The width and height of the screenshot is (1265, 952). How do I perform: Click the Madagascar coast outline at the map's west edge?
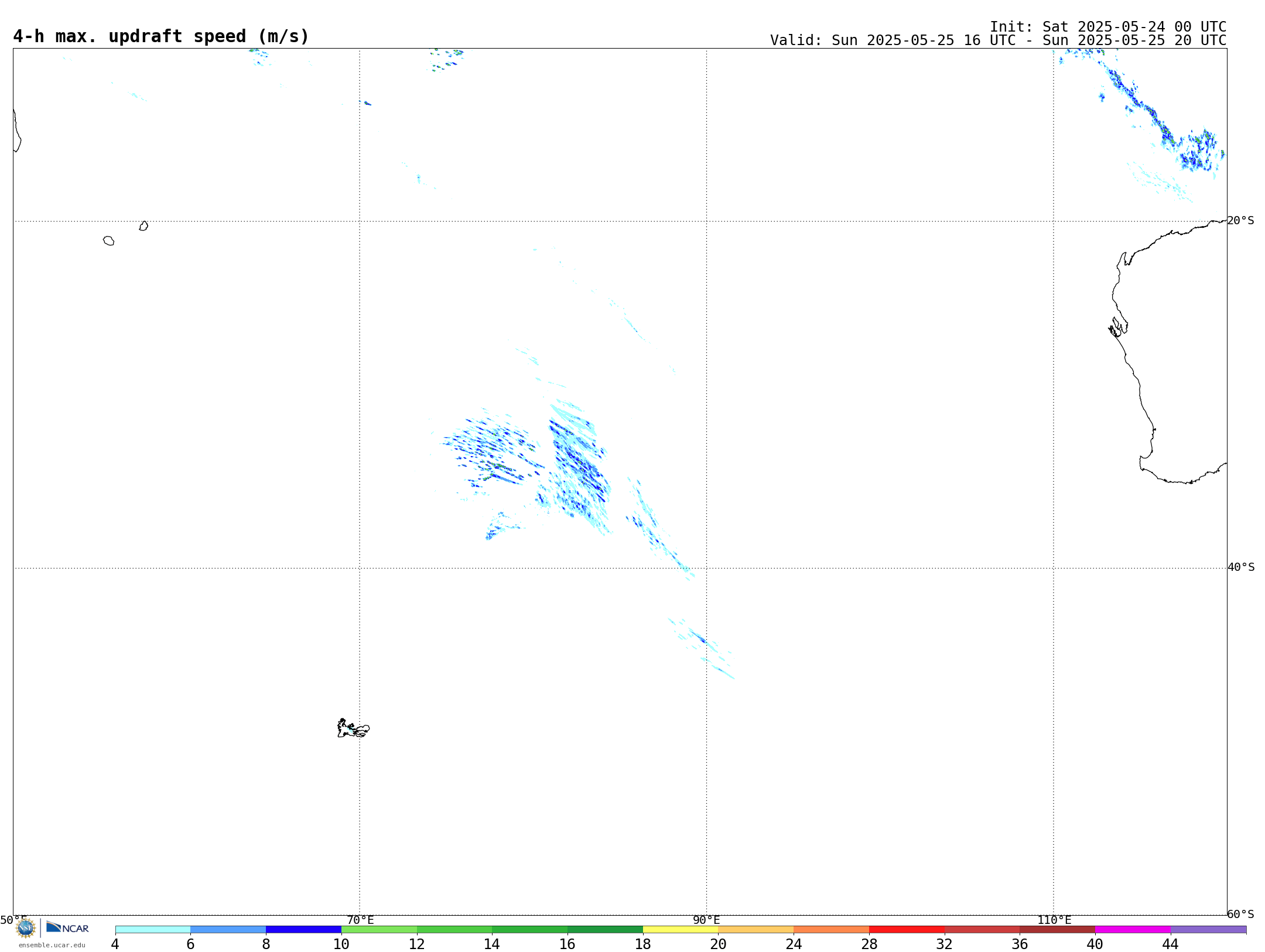coord(17,131)
